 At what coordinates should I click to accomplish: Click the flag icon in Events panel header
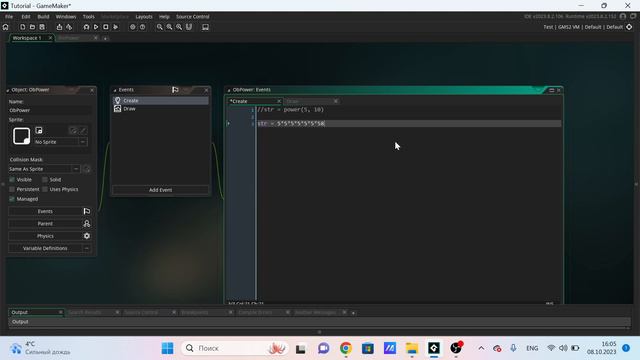[175, 90]
